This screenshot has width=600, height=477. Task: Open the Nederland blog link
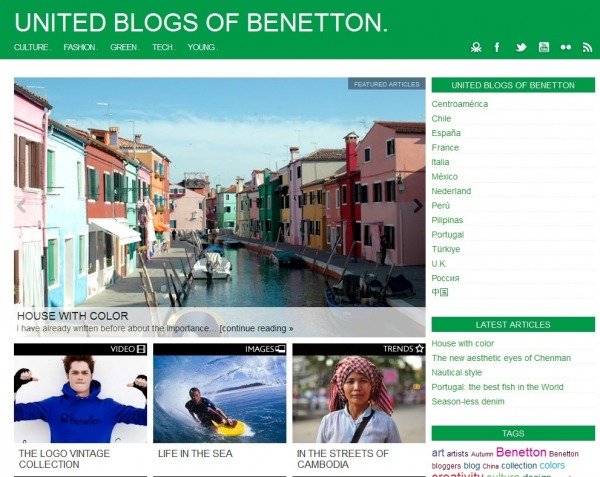(451, 191)
